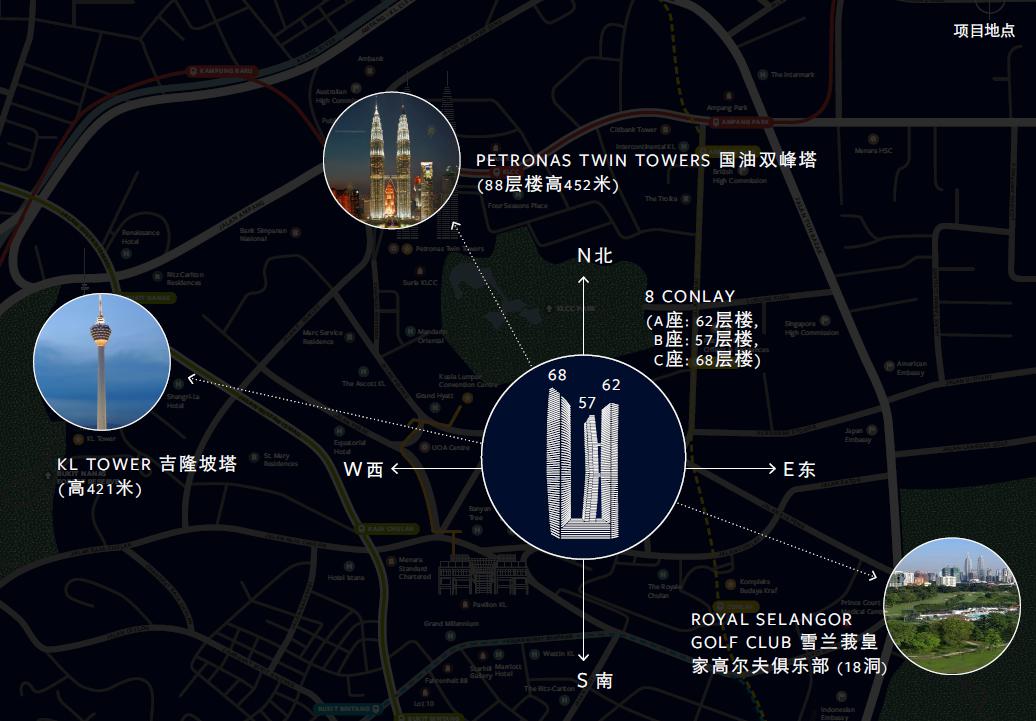Click the 'Mandarin Oriental' map label
1036x721 pixels.
(431, 336)
